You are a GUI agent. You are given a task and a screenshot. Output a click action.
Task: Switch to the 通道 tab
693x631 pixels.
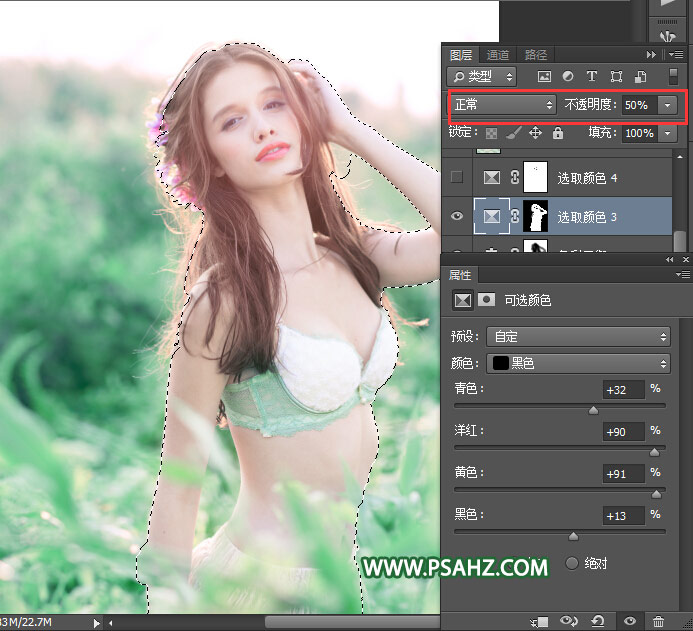click(x=497, y=55)
